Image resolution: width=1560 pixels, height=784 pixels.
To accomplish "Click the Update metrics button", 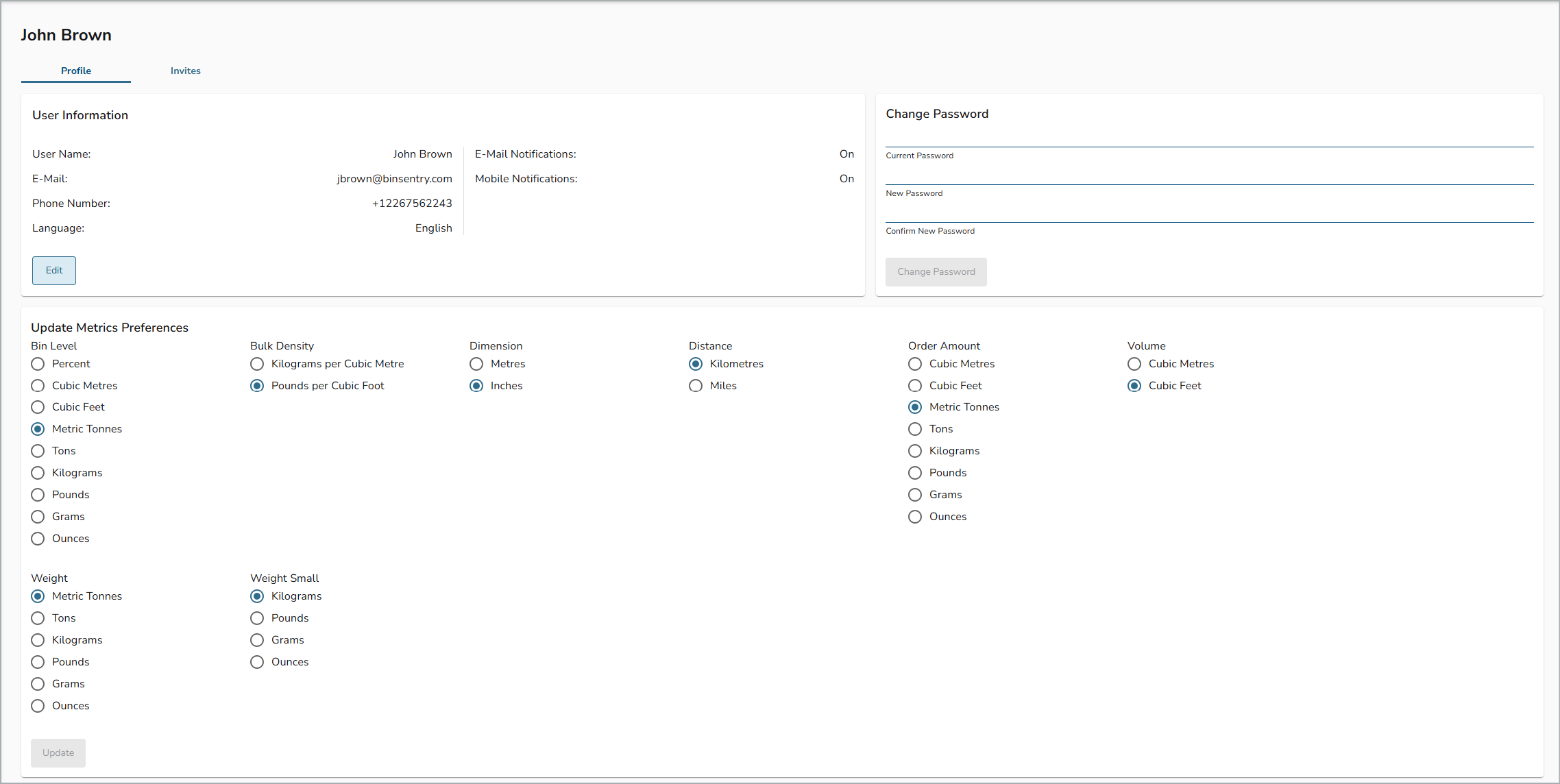I will pos(58,752).
